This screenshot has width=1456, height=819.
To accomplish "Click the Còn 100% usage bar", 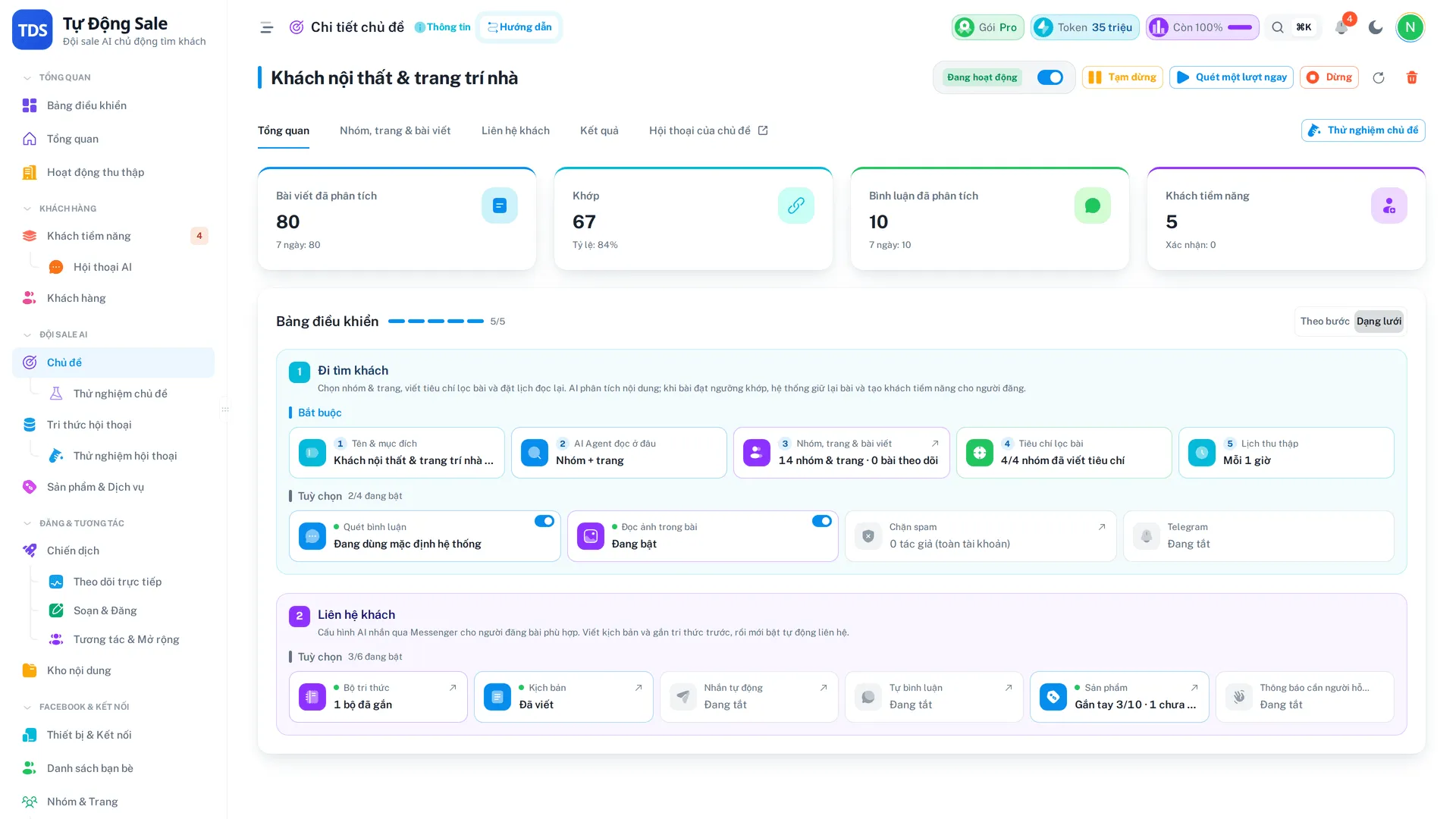I will pos(1203,27).
